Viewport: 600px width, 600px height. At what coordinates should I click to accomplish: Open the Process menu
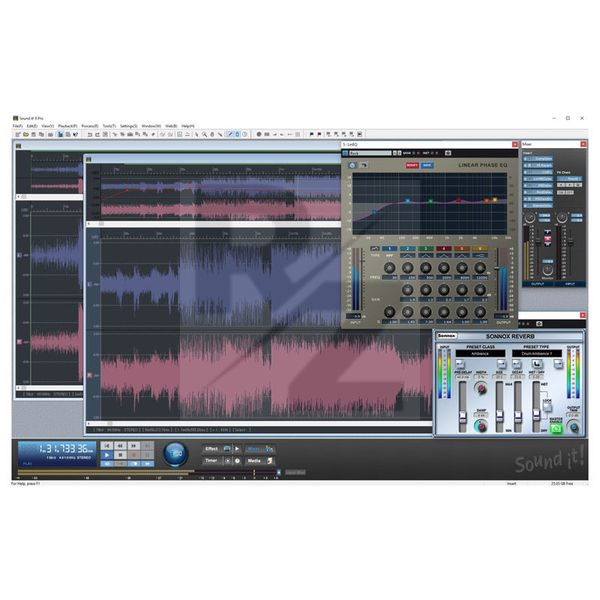(x=90, y=126)
